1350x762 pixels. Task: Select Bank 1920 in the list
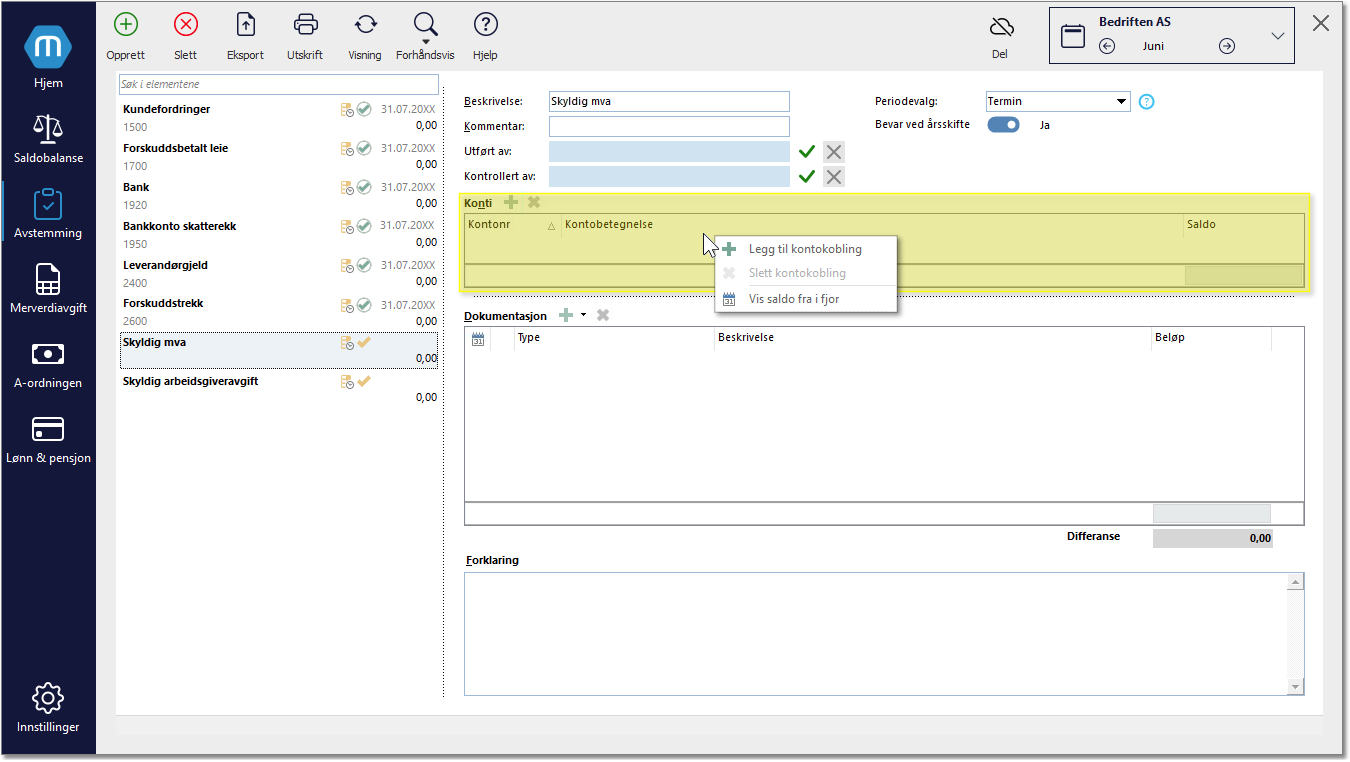[279, 196]
